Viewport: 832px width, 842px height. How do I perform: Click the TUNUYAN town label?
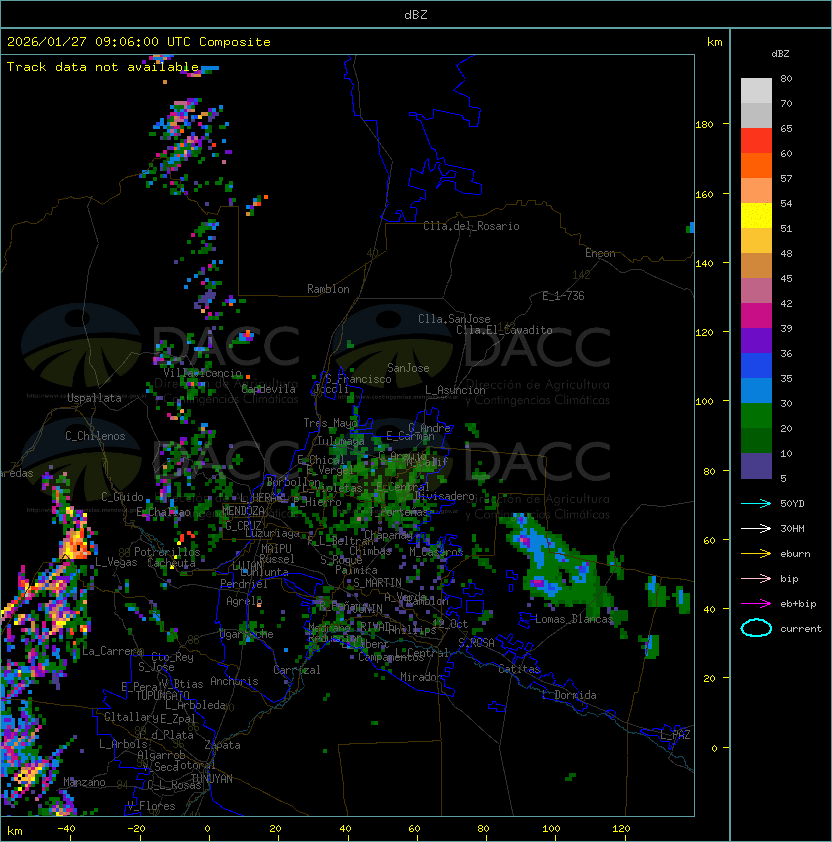212,778
